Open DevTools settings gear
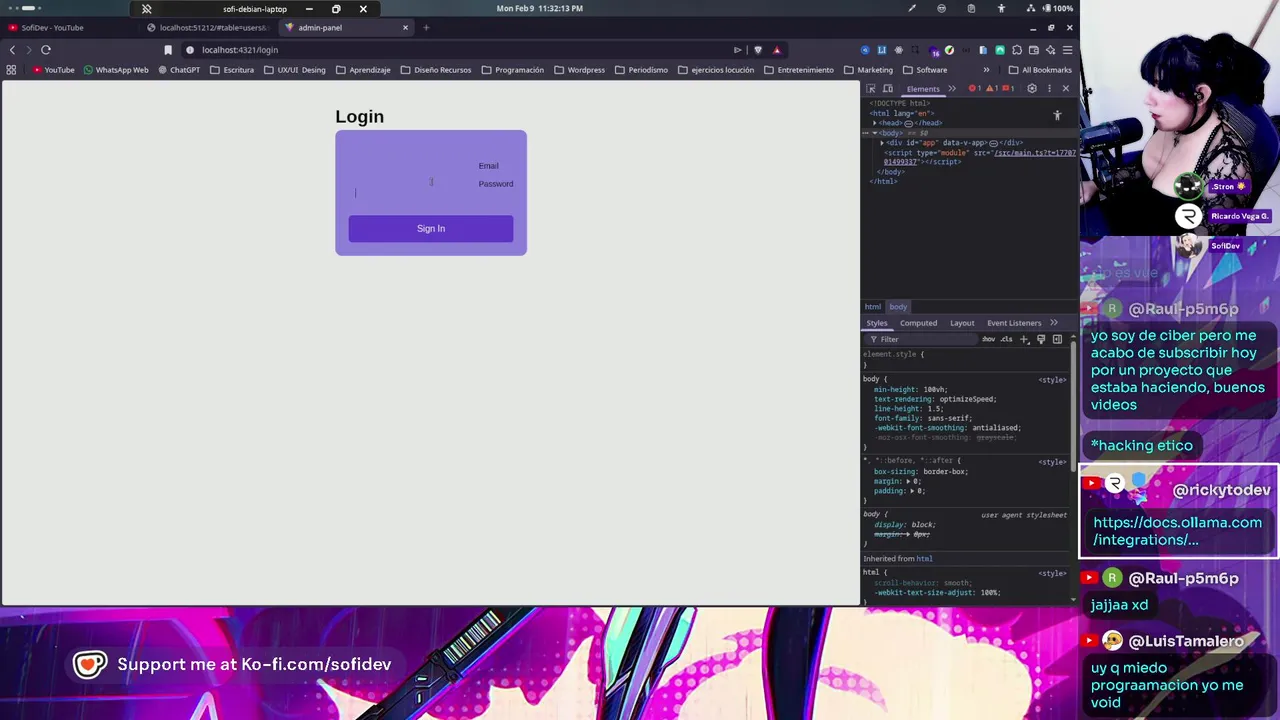The height and width of the screenshot is (720, 1280). point(1032,88)
